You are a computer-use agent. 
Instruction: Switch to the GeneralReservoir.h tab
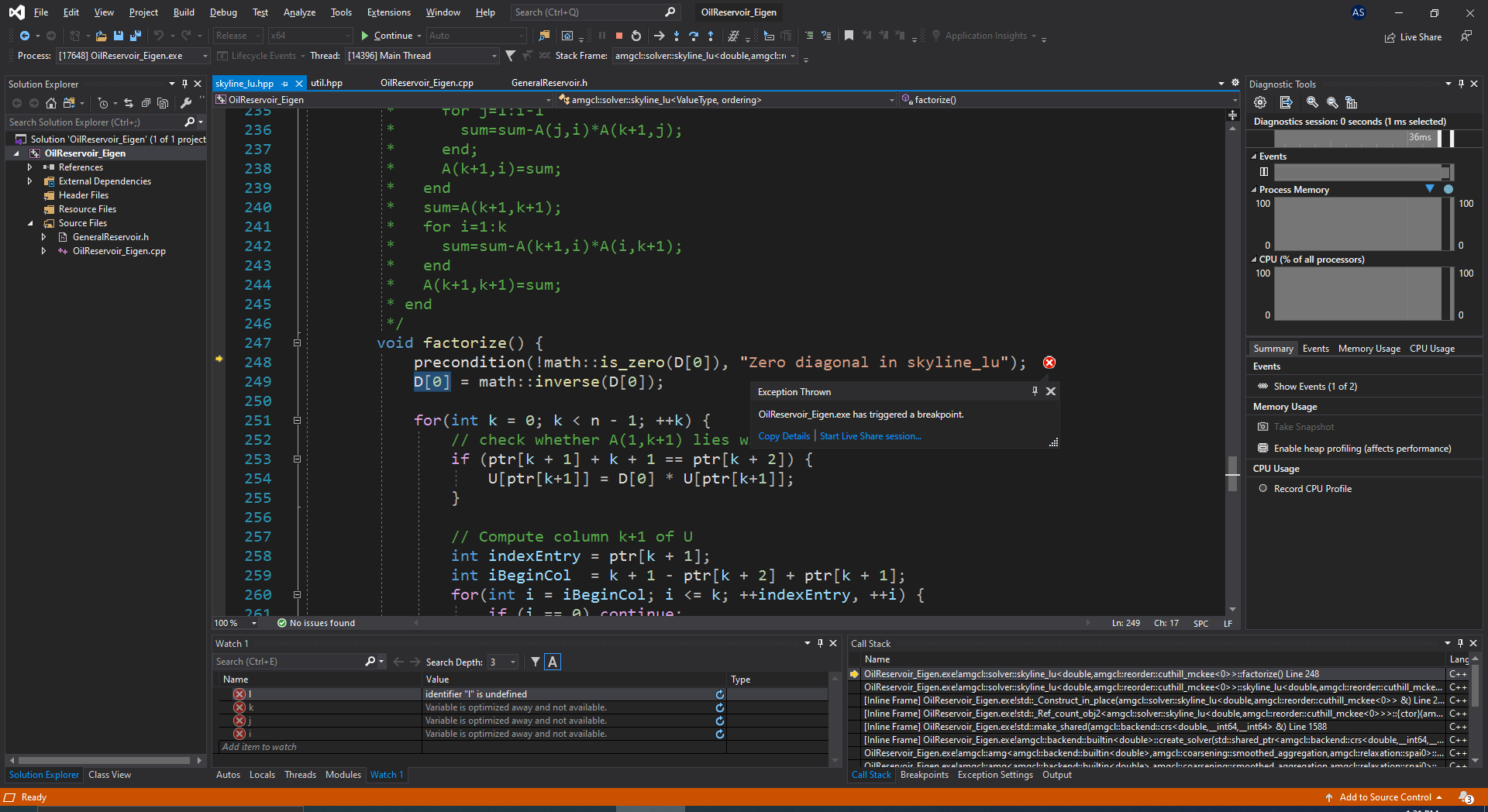tap(549, 83)
